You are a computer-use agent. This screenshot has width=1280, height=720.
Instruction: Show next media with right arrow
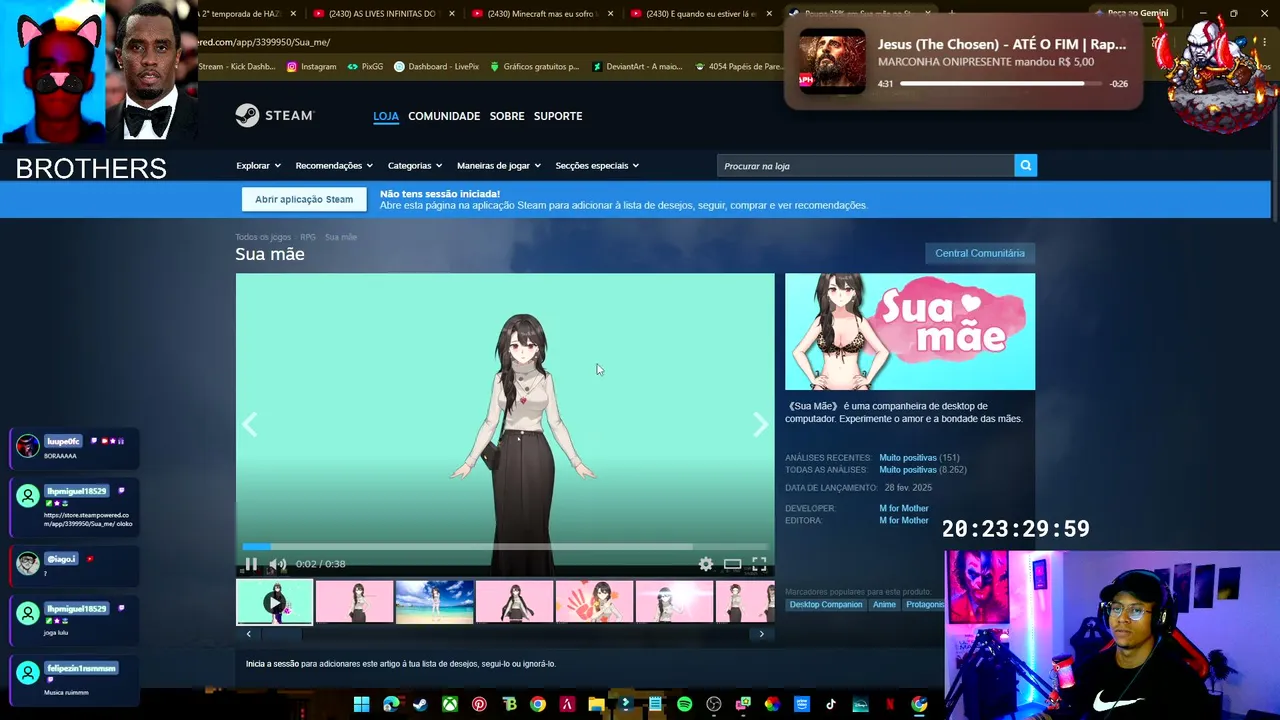click(761, 425)
